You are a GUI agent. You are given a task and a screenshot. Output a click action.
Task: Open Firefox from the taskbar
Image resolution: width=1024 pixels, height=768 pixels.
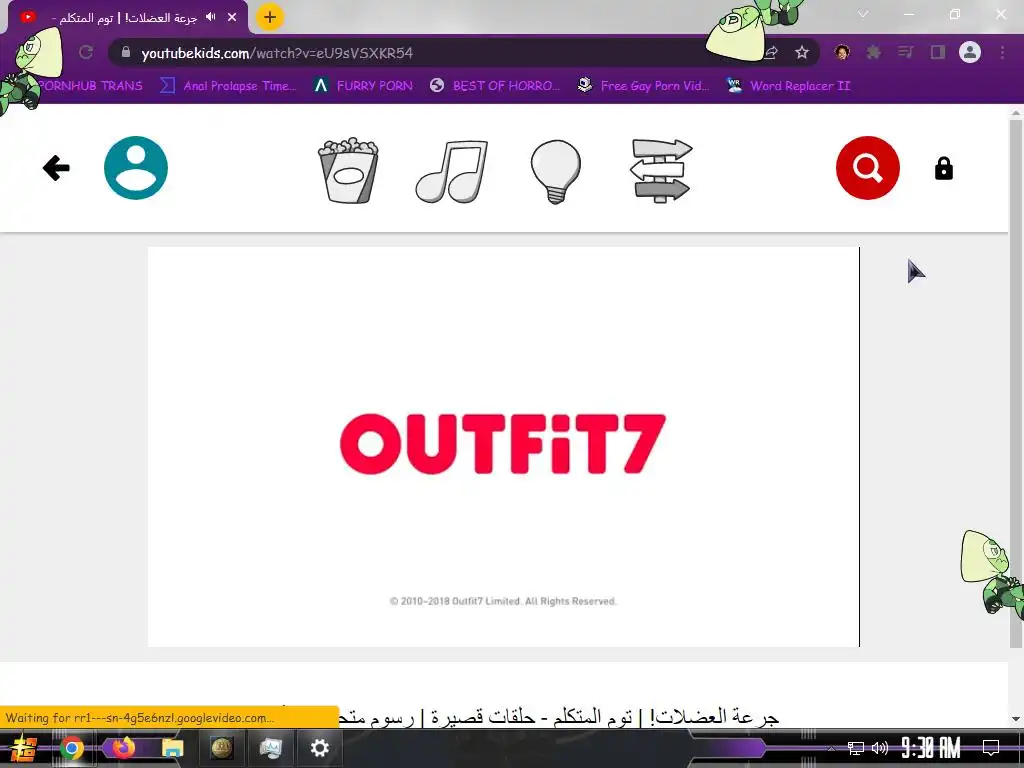[123, 748]
